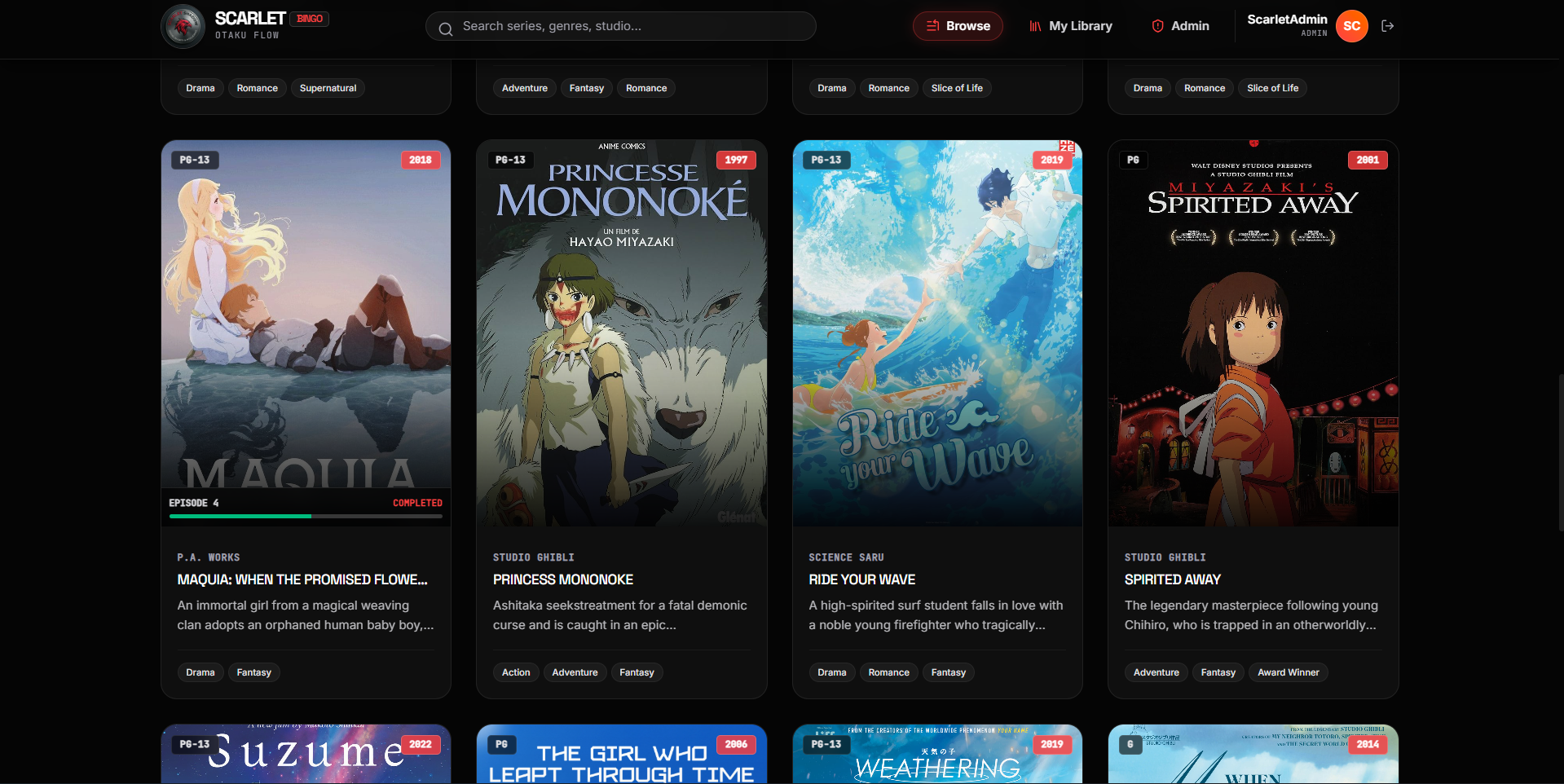Open the Browse tab
Screen dimensions: 1564x784
tap(958, 26)
